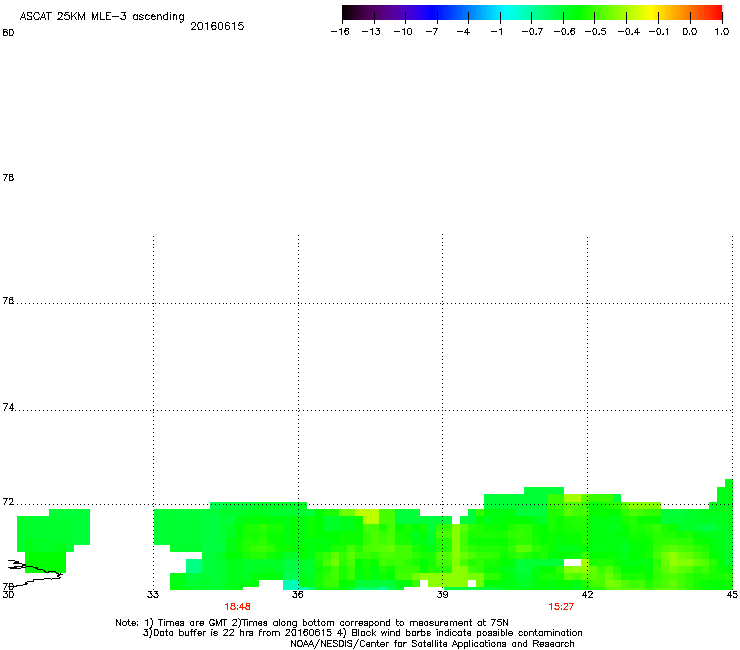Click the isolated green data patch near 31E

tap(53, 540)
